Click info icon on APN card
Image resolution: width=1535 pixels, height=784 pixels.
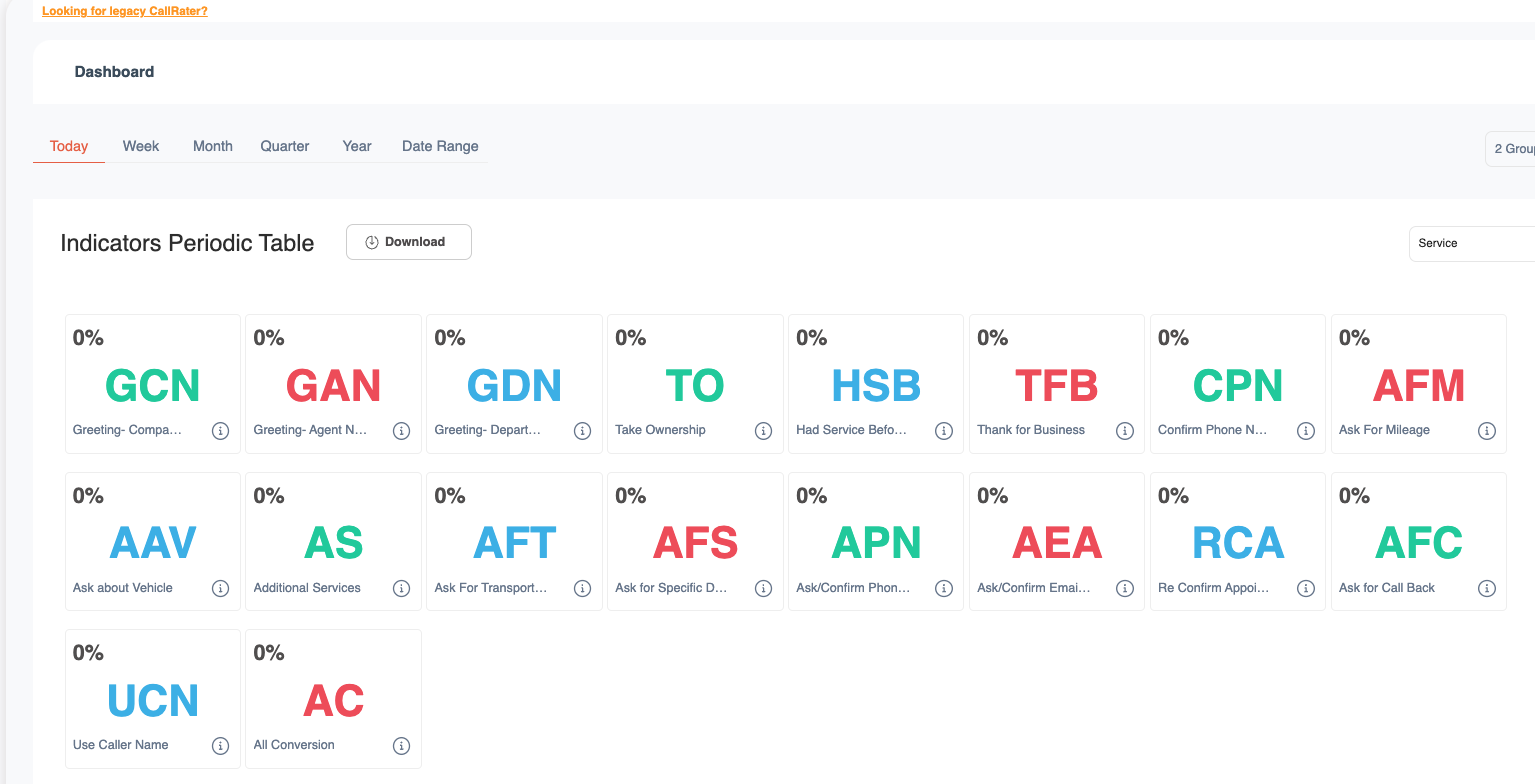click(x=944, y=589)
